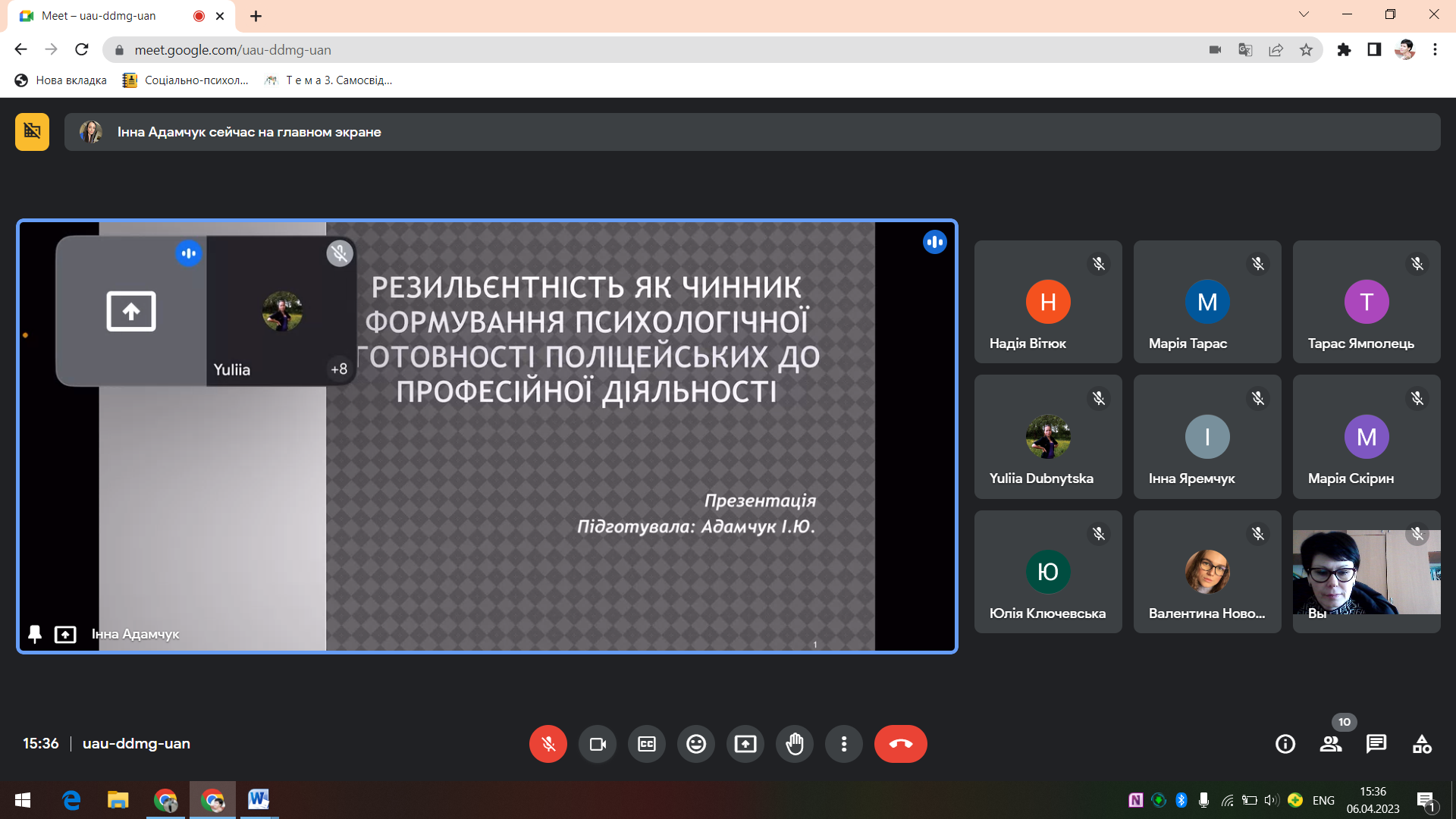This screenshot has width=1456, height=819.
Task: Open the Соціально-психол... bookmark
Action: pos(187,80)
